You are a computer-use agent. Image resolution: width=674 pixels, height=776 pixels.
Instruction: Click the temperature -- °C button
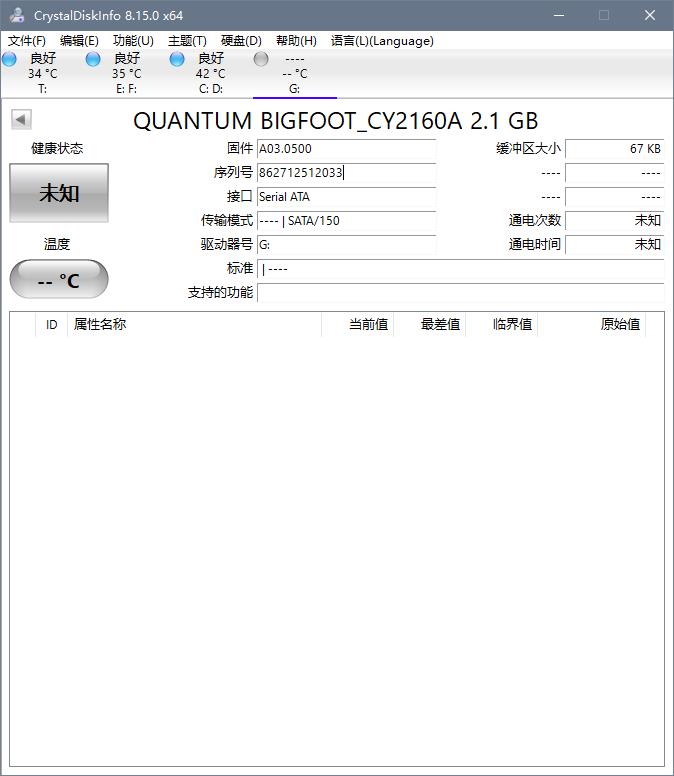pyautogui.click(x=59, y=280)
